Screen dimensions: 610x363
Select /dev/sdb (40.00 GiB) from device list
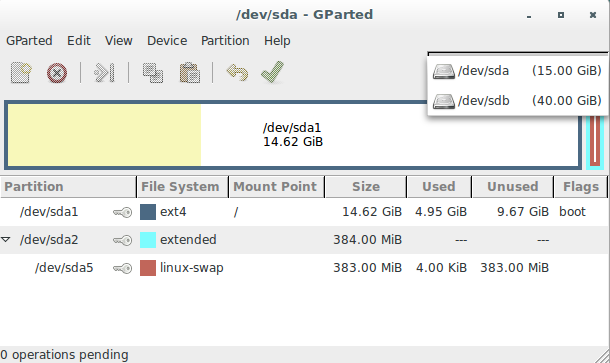coord(517,101)
